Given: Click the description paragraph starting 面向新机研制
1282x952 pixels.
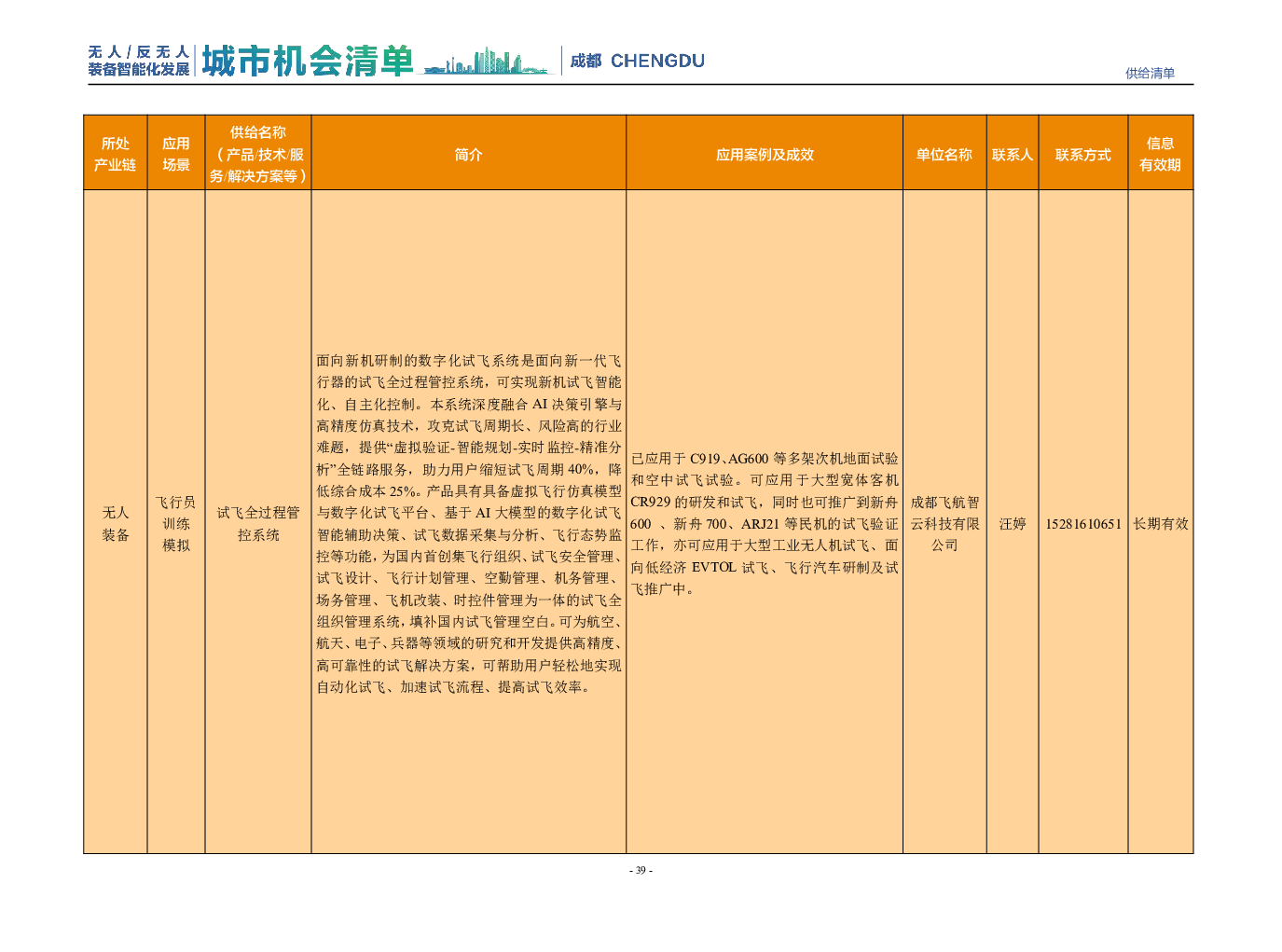Looking at the screenshot, I should click(x=469, y=524).
